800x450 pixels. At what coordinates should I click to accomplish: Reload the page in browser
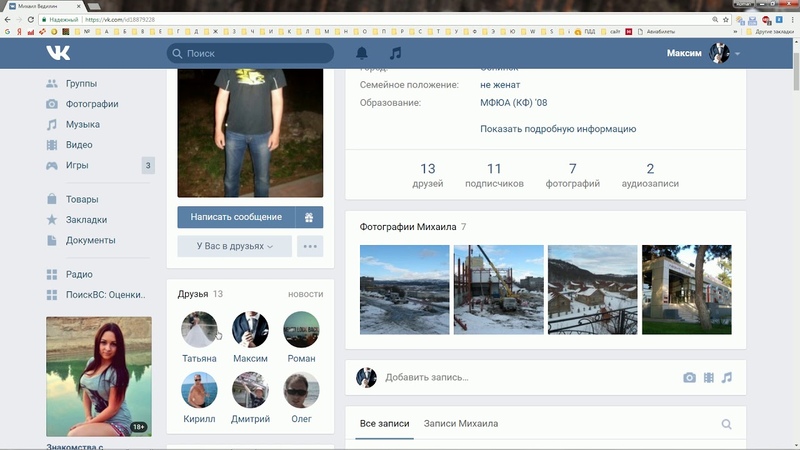point(31,19)
